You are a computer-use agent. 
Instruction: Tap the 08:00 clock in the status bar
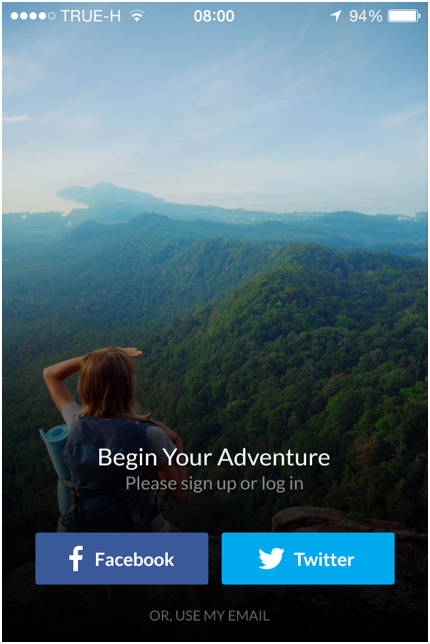click(x=214, y=16)
